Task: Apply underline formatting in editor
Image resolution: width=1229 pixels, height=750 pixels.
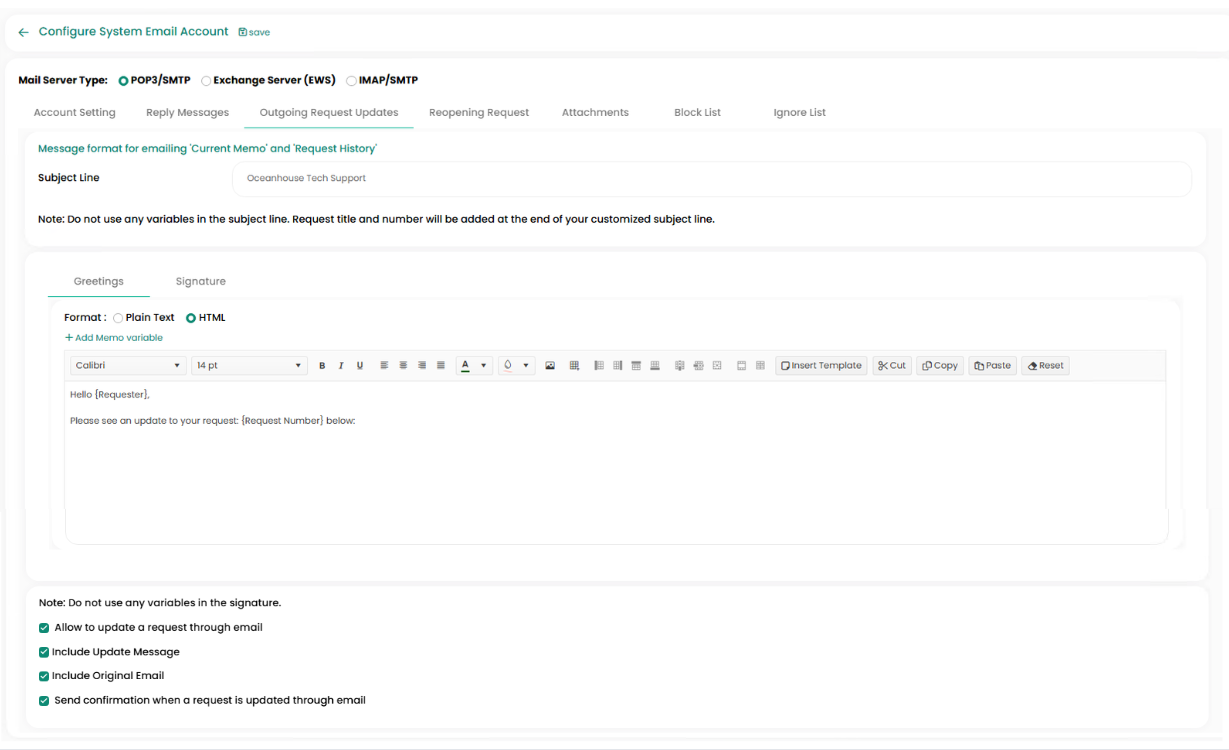Action: 360,366
